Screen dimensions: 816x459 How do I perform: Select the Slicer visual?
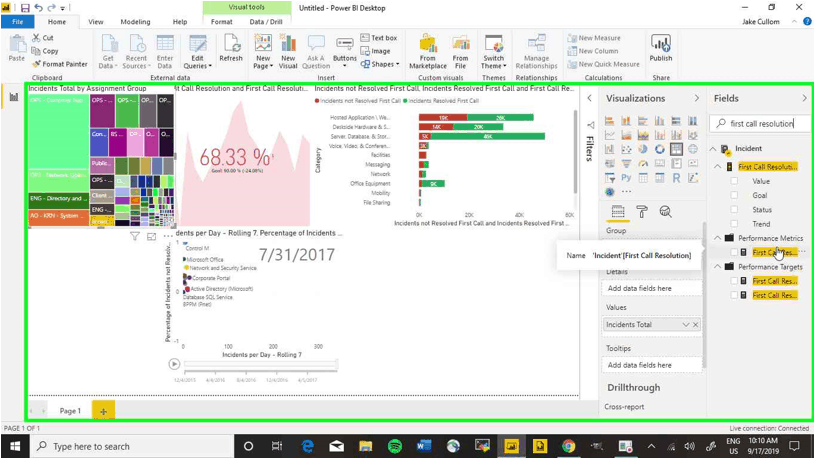pos(609,178)
